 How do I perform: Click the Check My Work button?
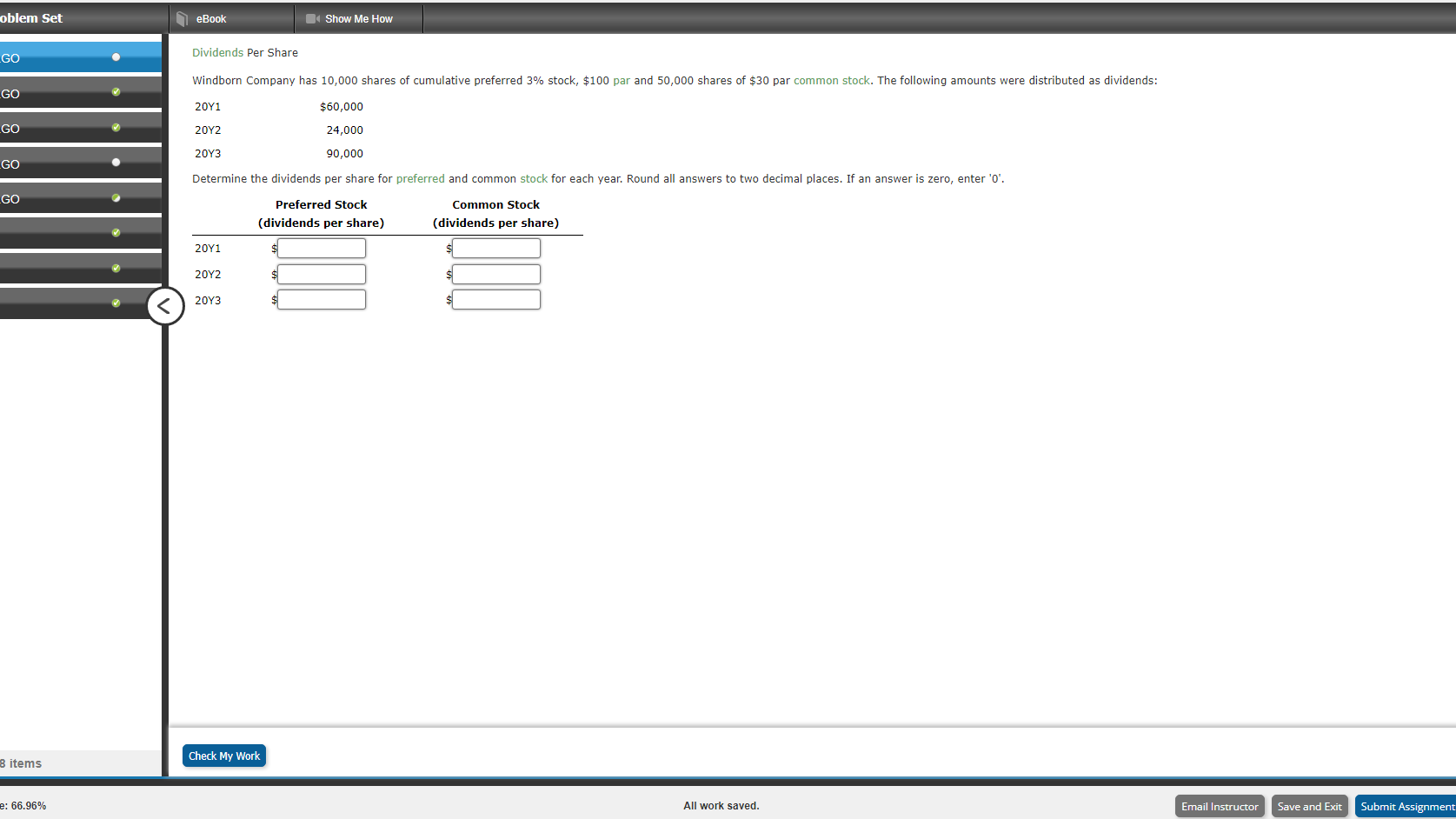223,756
